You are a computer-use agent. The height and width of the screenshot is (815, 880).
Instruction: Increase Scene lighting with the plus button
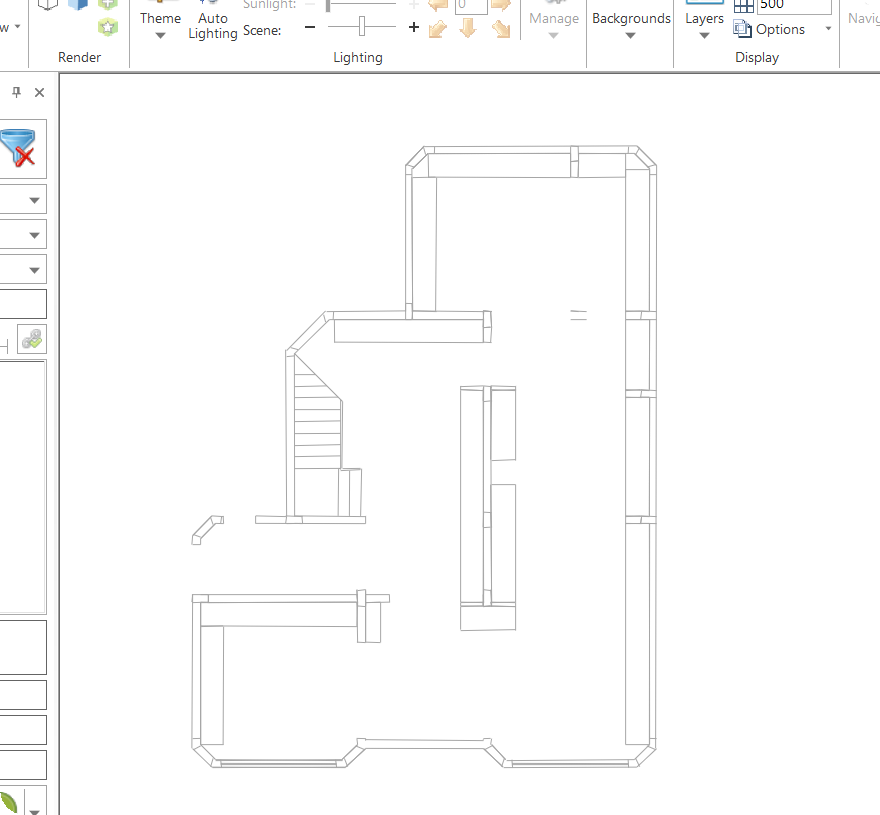(414, 27)
